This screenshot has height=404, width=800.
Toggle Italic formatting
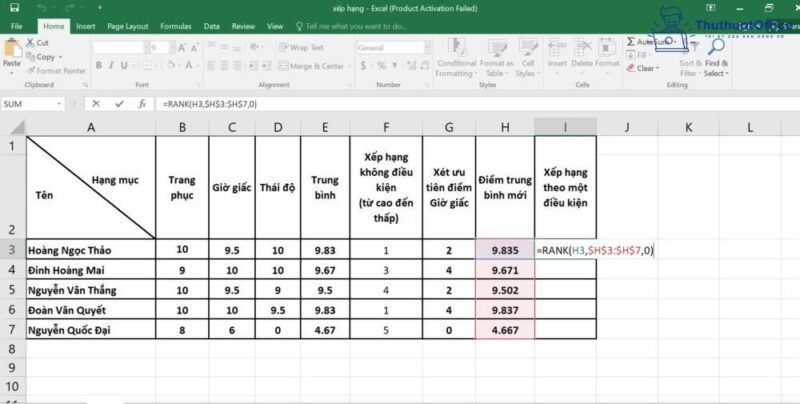(x=111, y=65)
